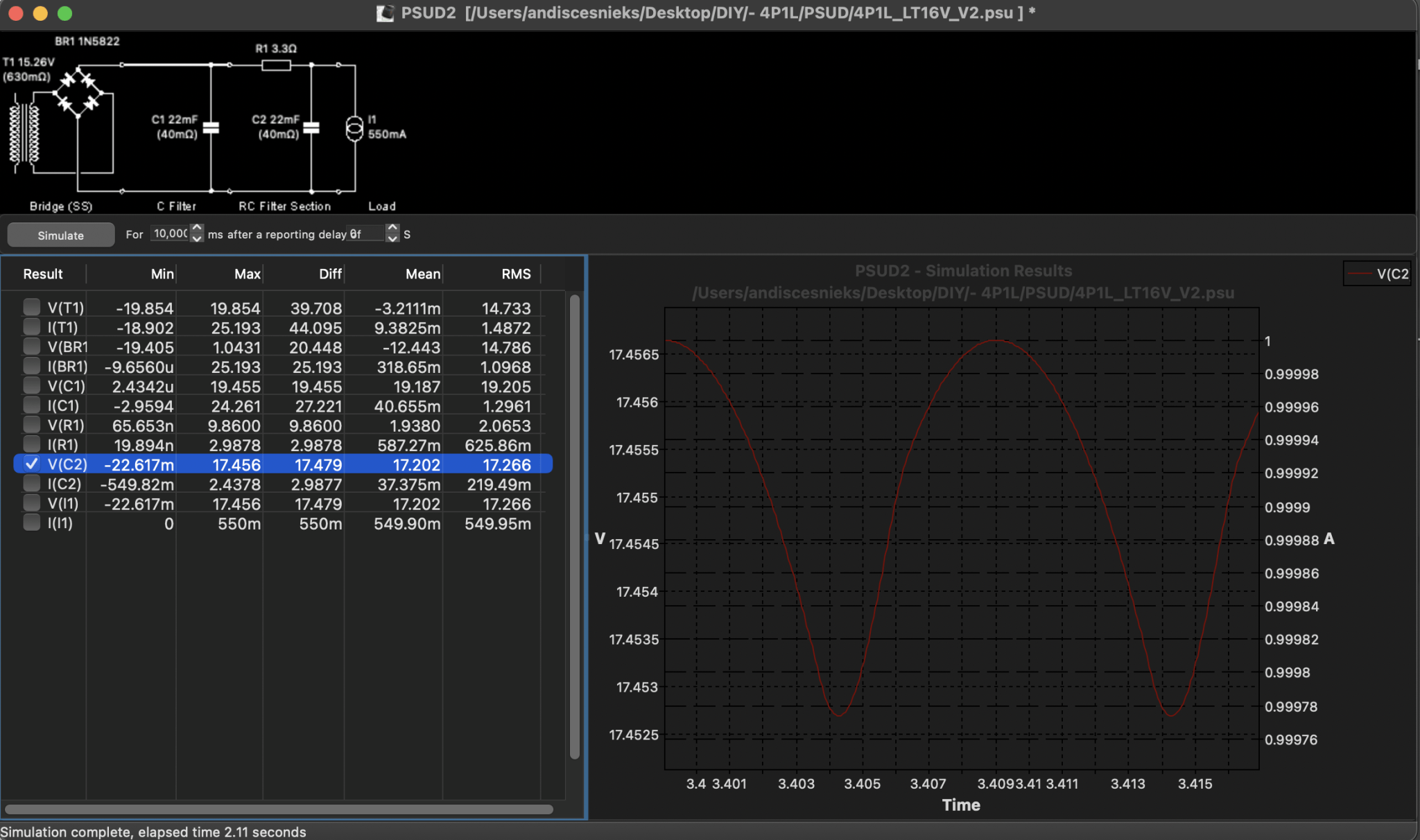Select the R1 3.3Ω resistor symbol
This screenshot has height=840, width=1420.
point(276,65)
